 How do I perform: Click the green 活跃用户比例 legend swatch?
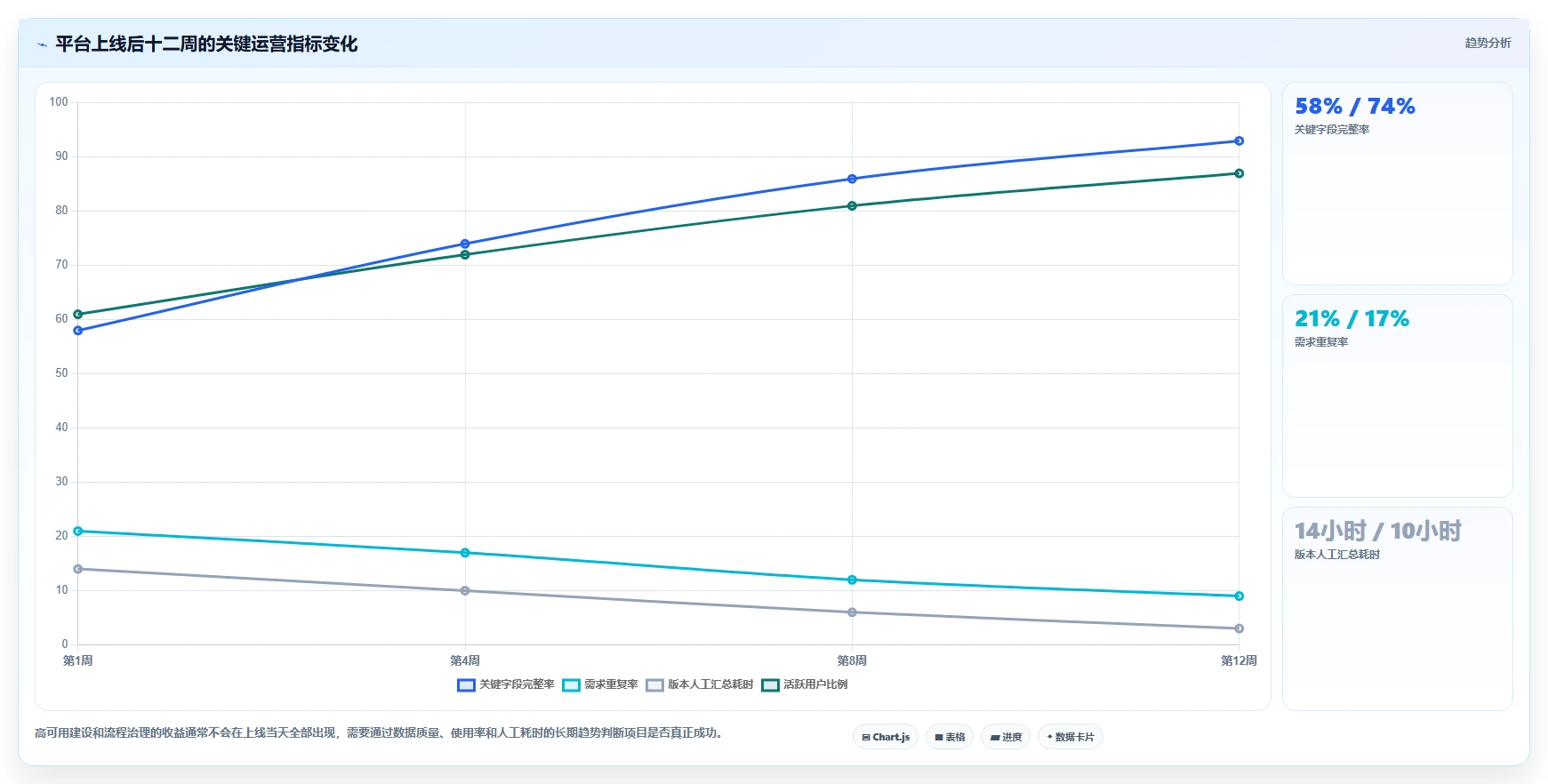(770, 684)
